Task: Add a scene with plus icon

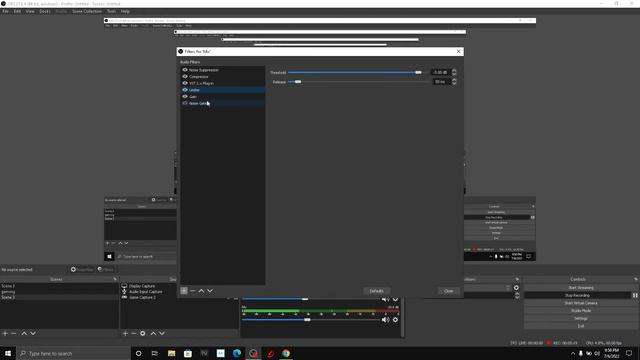Action: click(x=5, y=333)
